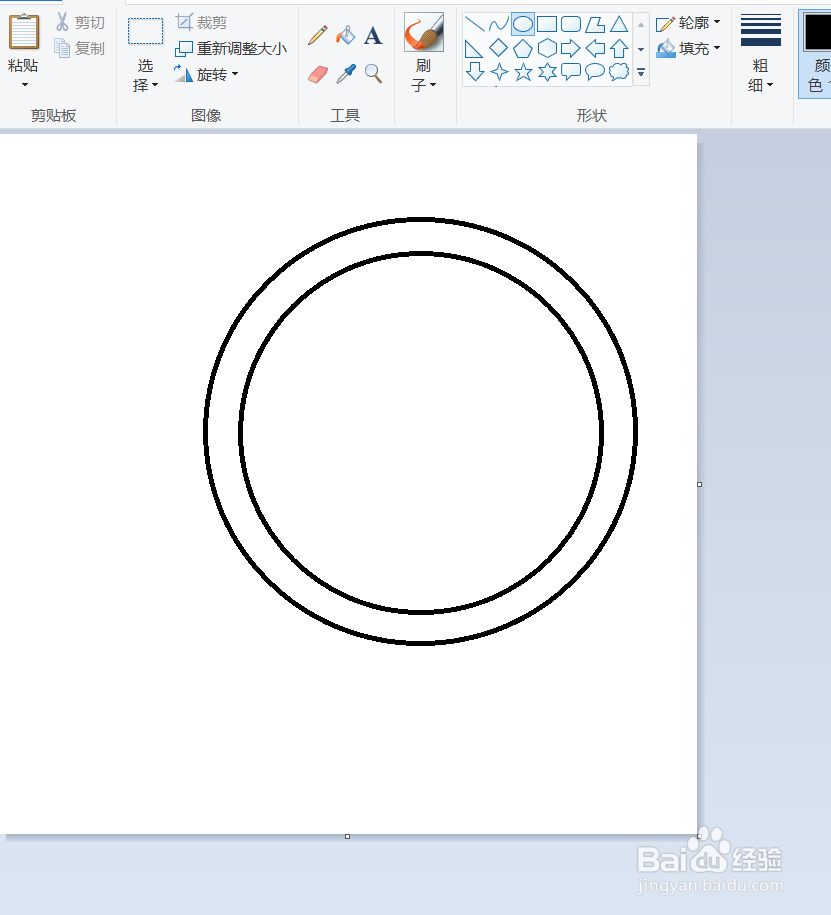Open the Outline (轮廓) dropdown
Screen dimensions: 831x915
coord(688,23)
